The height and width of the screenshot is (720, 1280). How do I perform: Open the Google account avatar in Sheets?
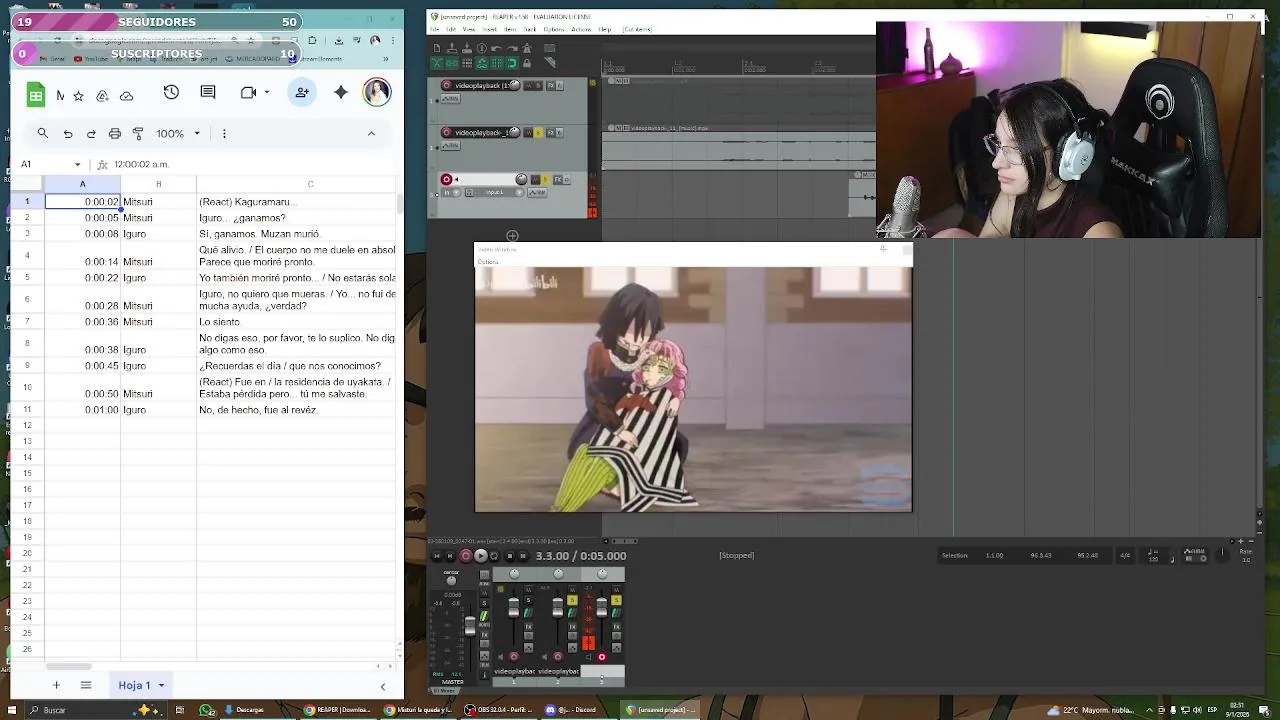pos(377,92)
